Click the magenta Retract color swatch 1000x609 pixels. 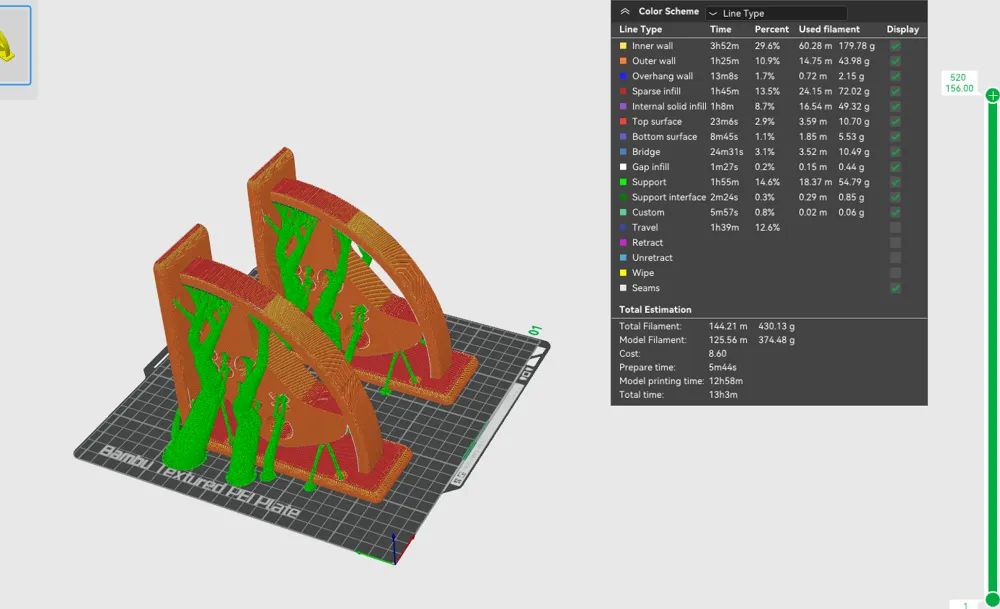tap(623, 242)
